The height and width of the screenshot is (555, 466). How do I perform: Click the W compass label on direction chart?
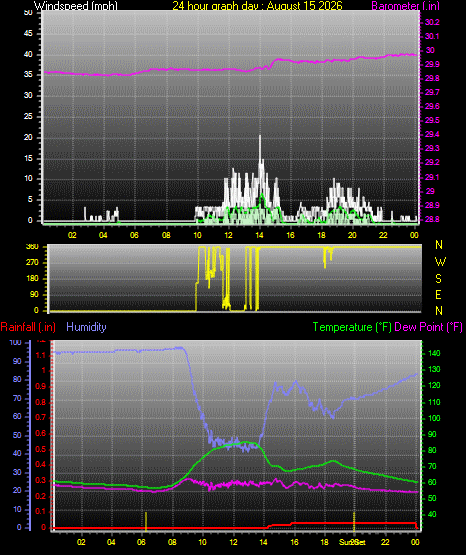[x=440, y=262]
